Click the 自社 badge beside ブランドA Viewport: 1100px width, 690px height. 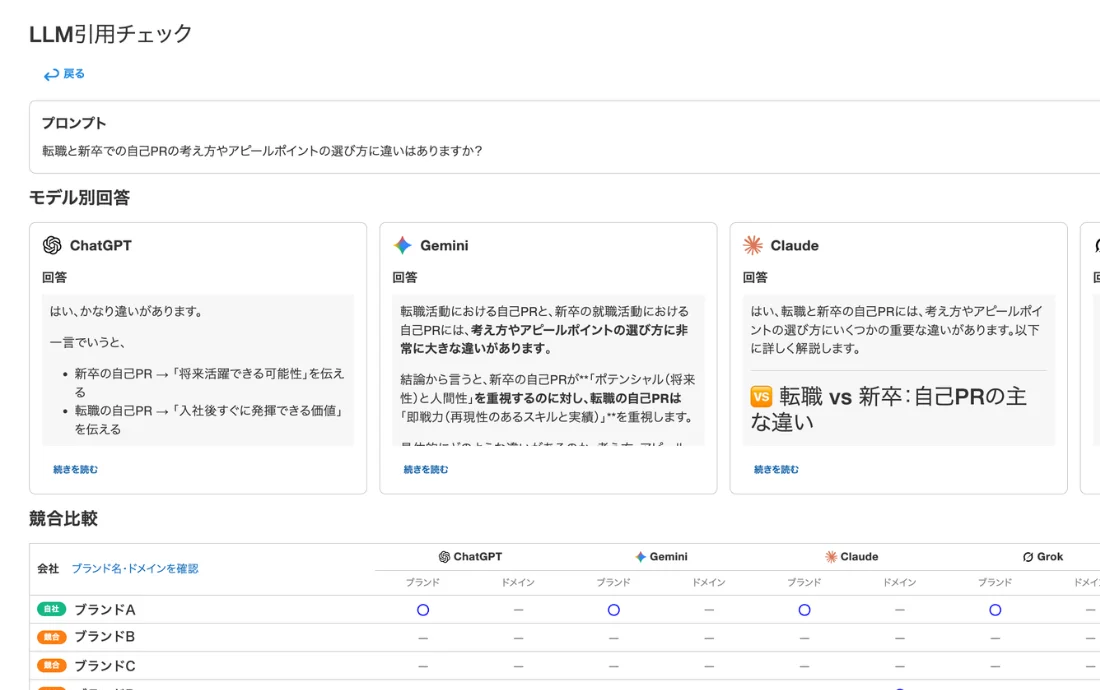51,609
